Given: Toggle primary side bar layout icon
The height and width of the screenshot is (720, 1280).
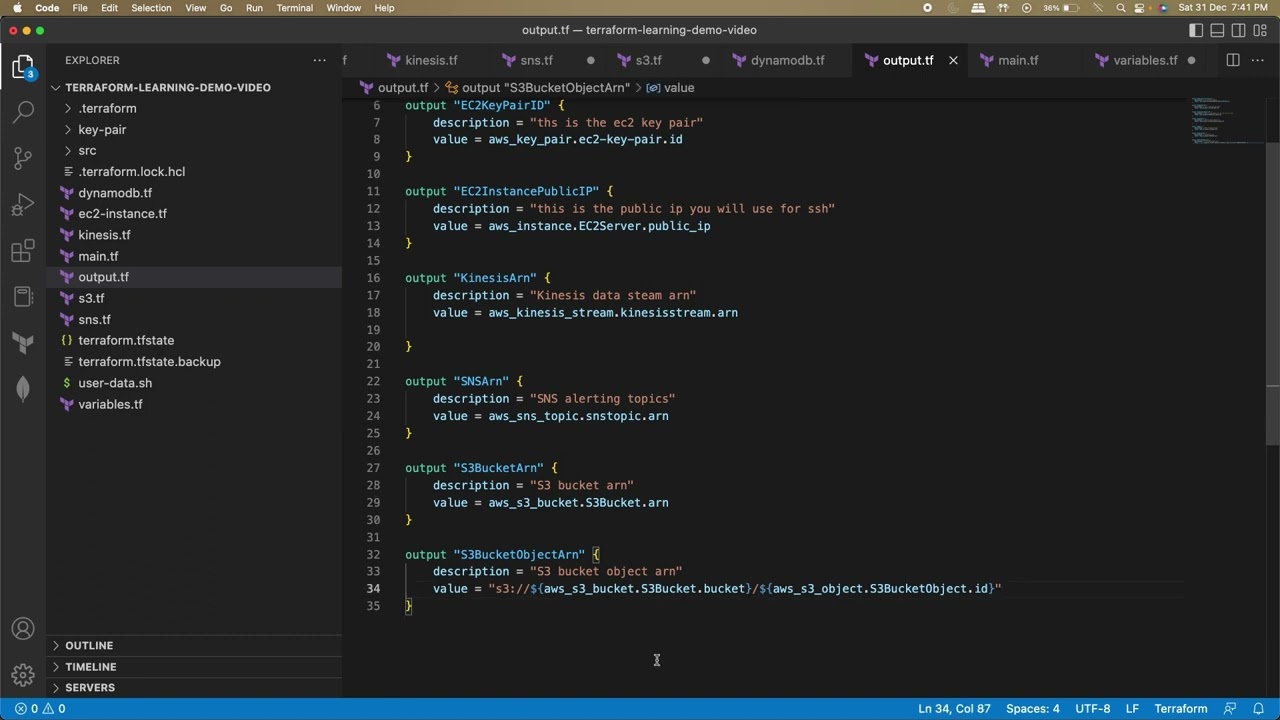Looking at the screenshot, I should [1196, 30].
